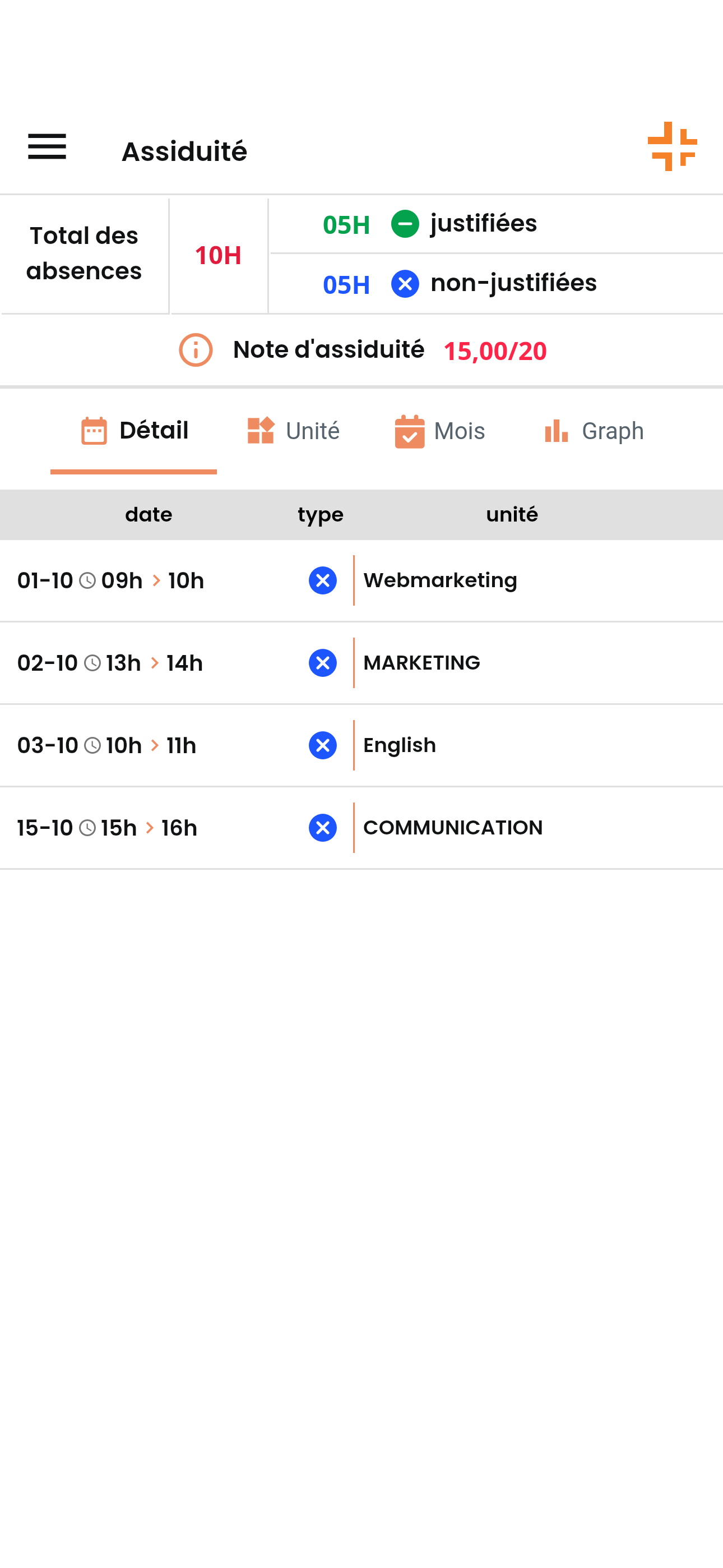Switch to the Unité tab

click(294, 431)
